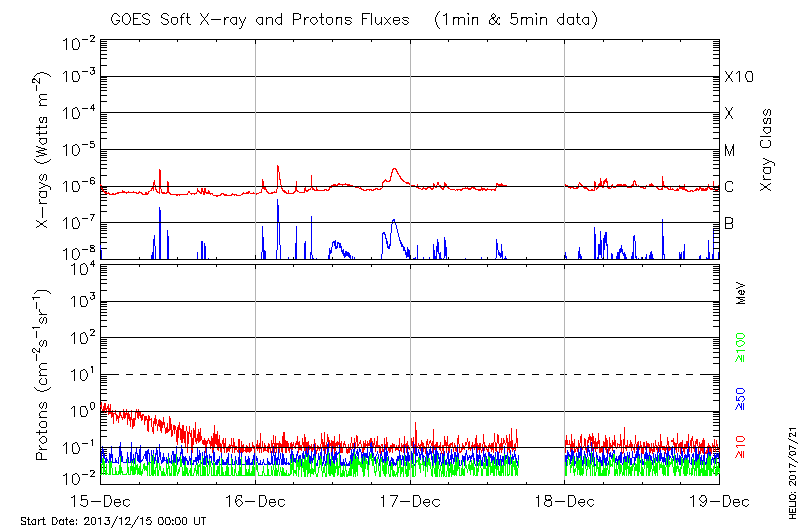
Task: Select the B class label on right axis
Action: (x=729, y=223)
